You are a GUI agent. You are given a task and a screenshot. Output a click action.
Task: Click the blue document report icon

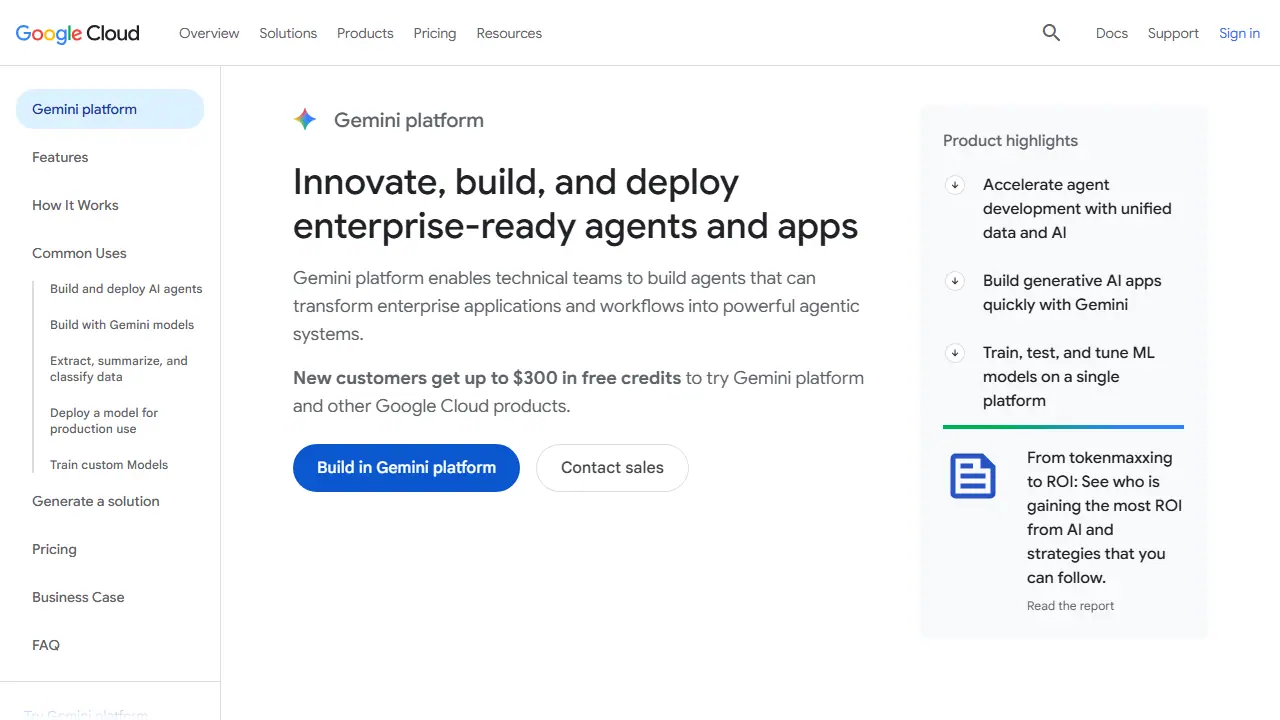tap(973, 476)
